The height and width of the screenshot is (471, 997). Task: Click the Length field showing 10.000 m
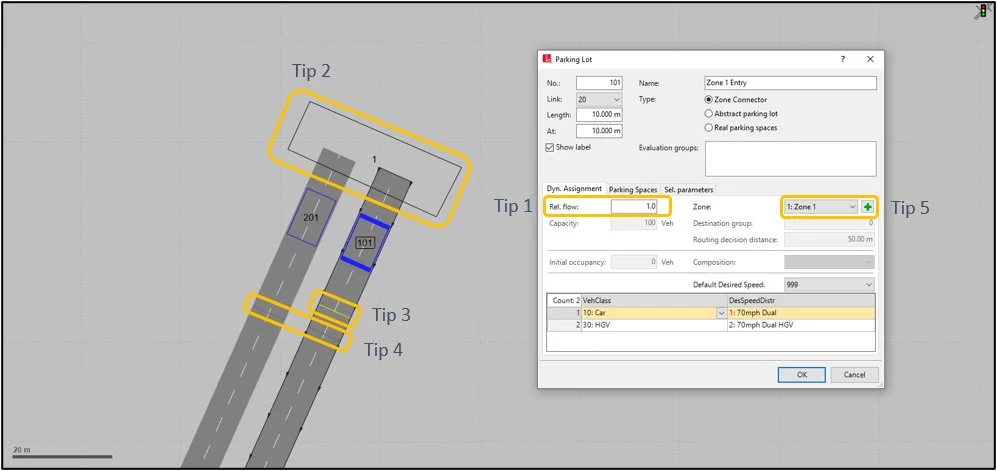(599, 115)
